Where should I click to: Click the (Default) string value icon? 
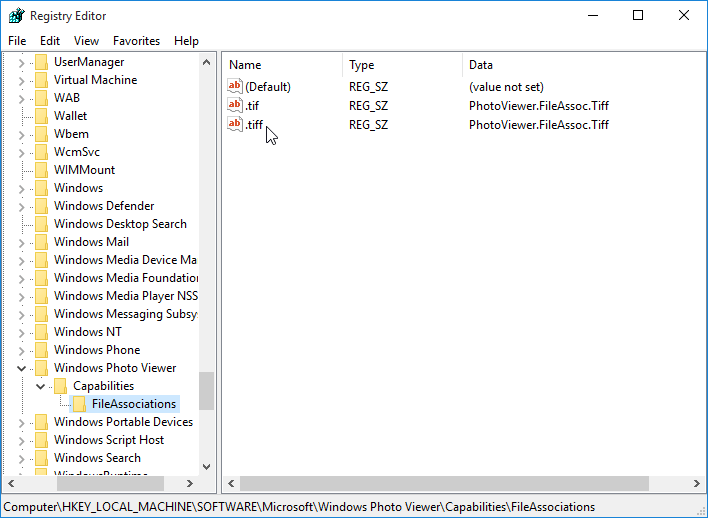(236, 87)
